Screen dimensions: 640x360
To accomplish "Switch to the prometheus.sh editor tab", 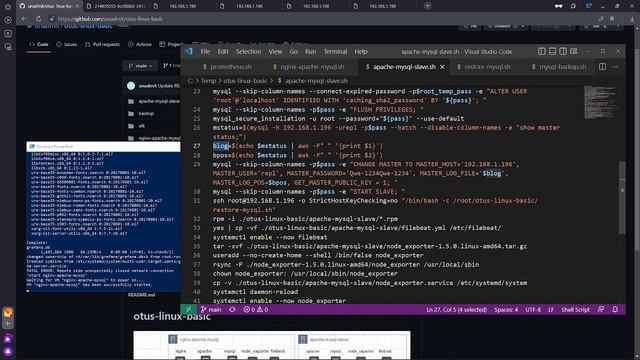I will coord(227,67).
